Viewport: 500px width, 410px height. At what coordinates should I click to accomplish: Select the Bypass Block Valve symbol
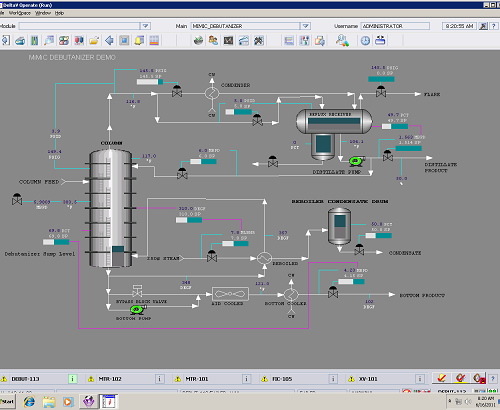pos(137,291)
